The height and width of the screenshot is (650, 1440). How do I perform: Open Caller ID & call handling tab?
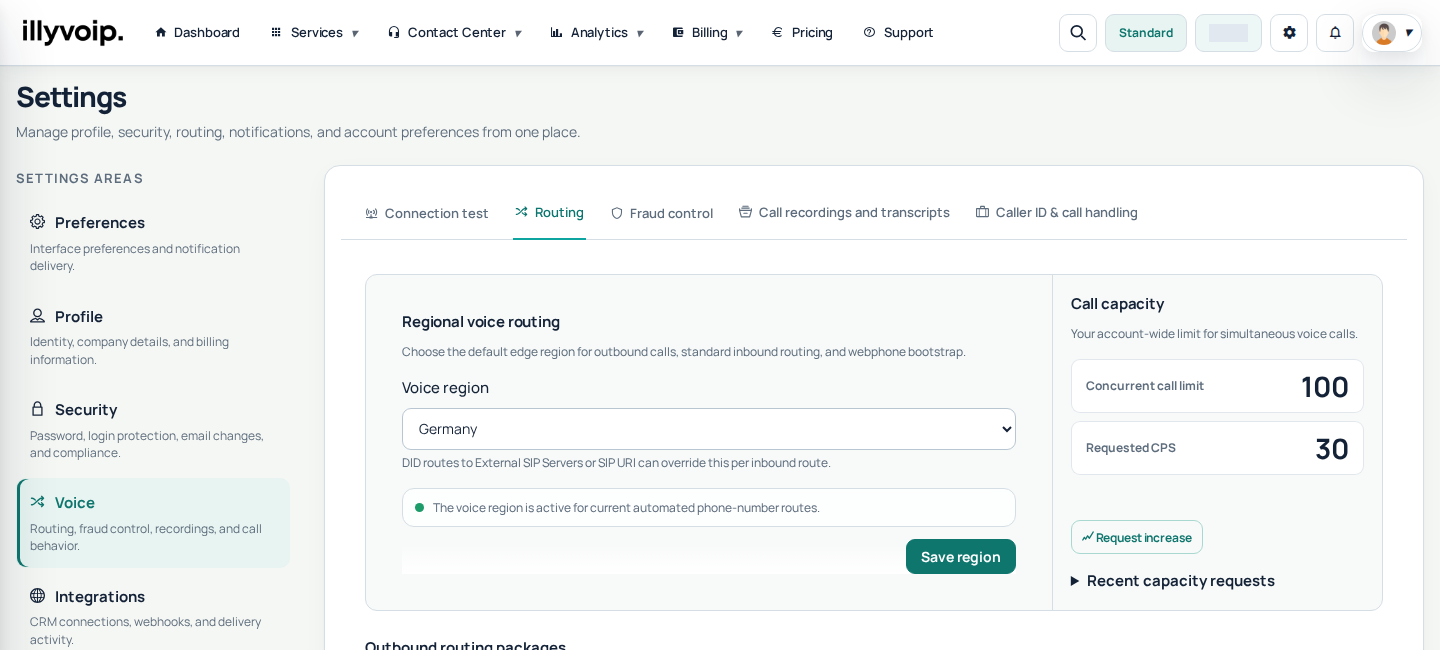click(1057, 212)
